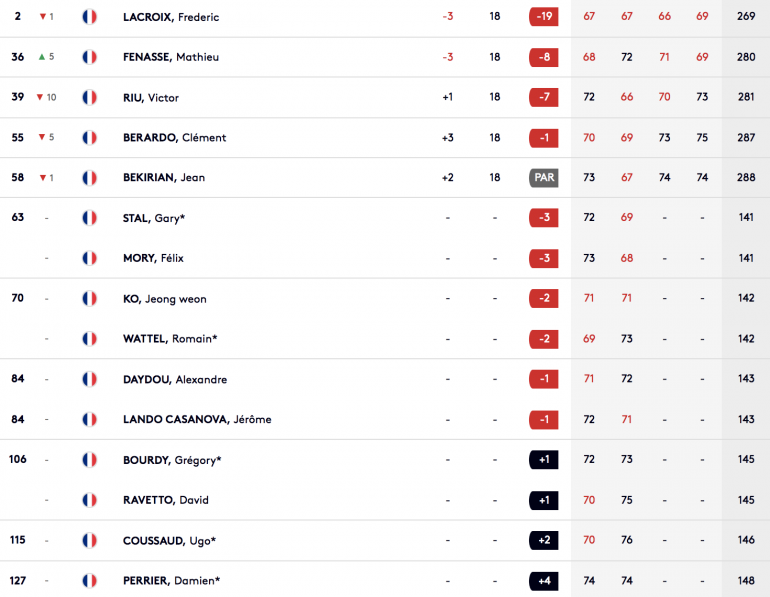Open player FENASSE, Mathieu
Viewport: 770px width, 597px height.
[x=171, y=57]
